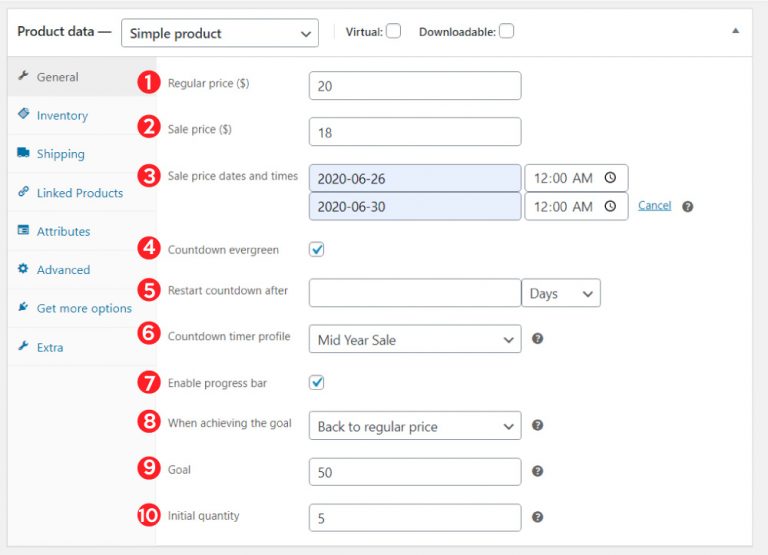Click the sale start date field 2020-06-26
Viewport: 768px width, 555px height.
click(415, 178)
